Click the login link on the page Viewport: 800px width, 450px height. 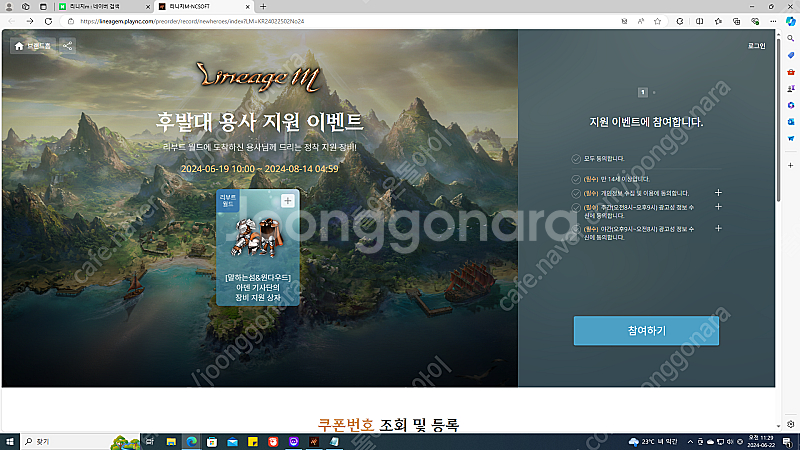[757, 46]
